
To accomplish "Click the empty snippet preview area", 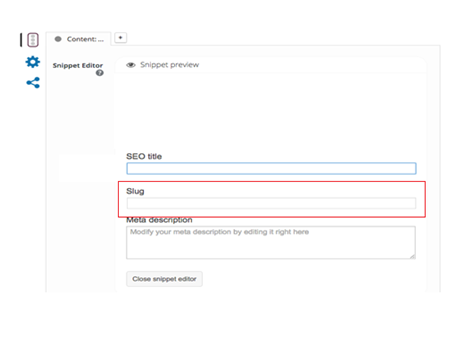I will 271,110.
